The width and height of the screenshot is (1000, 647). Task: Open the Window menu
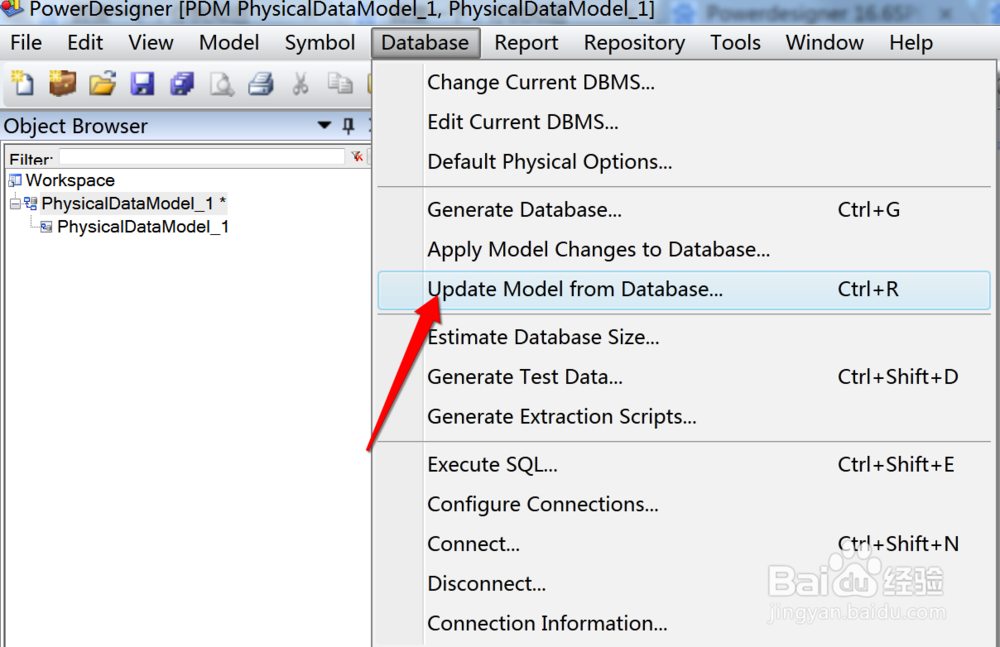click(825, 43)
